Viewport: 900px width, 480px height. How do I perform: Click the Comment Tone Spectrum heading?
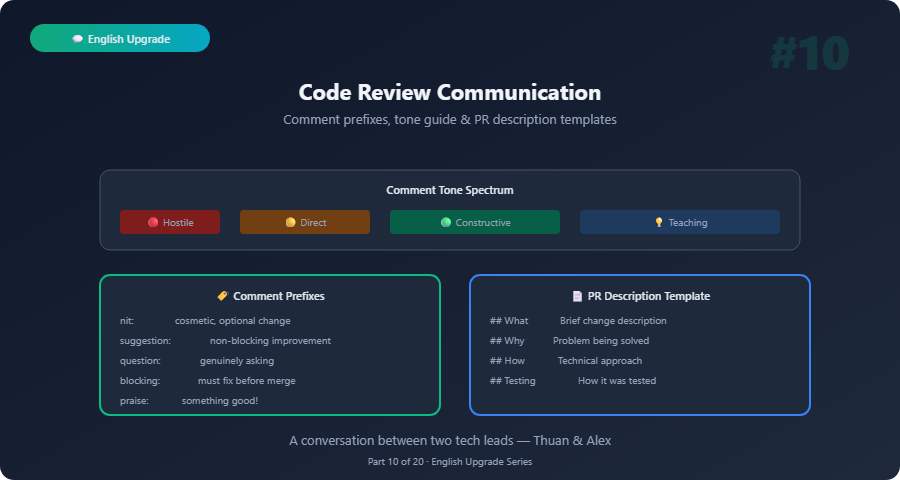pos(450,190)
